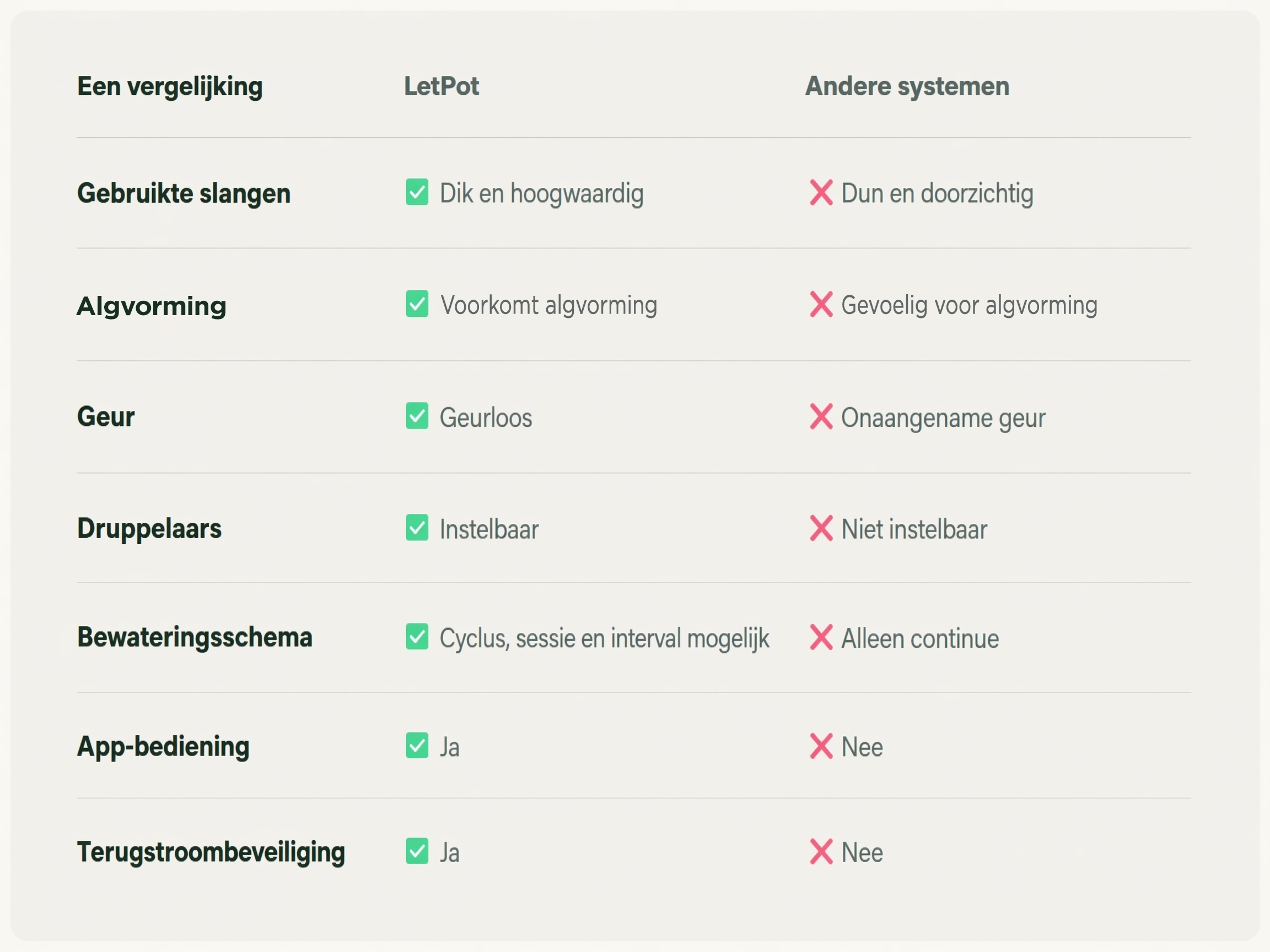1270x952 pixels.
Task: Click the red cross before Niet instelbaar
Action: click(821, 528)
